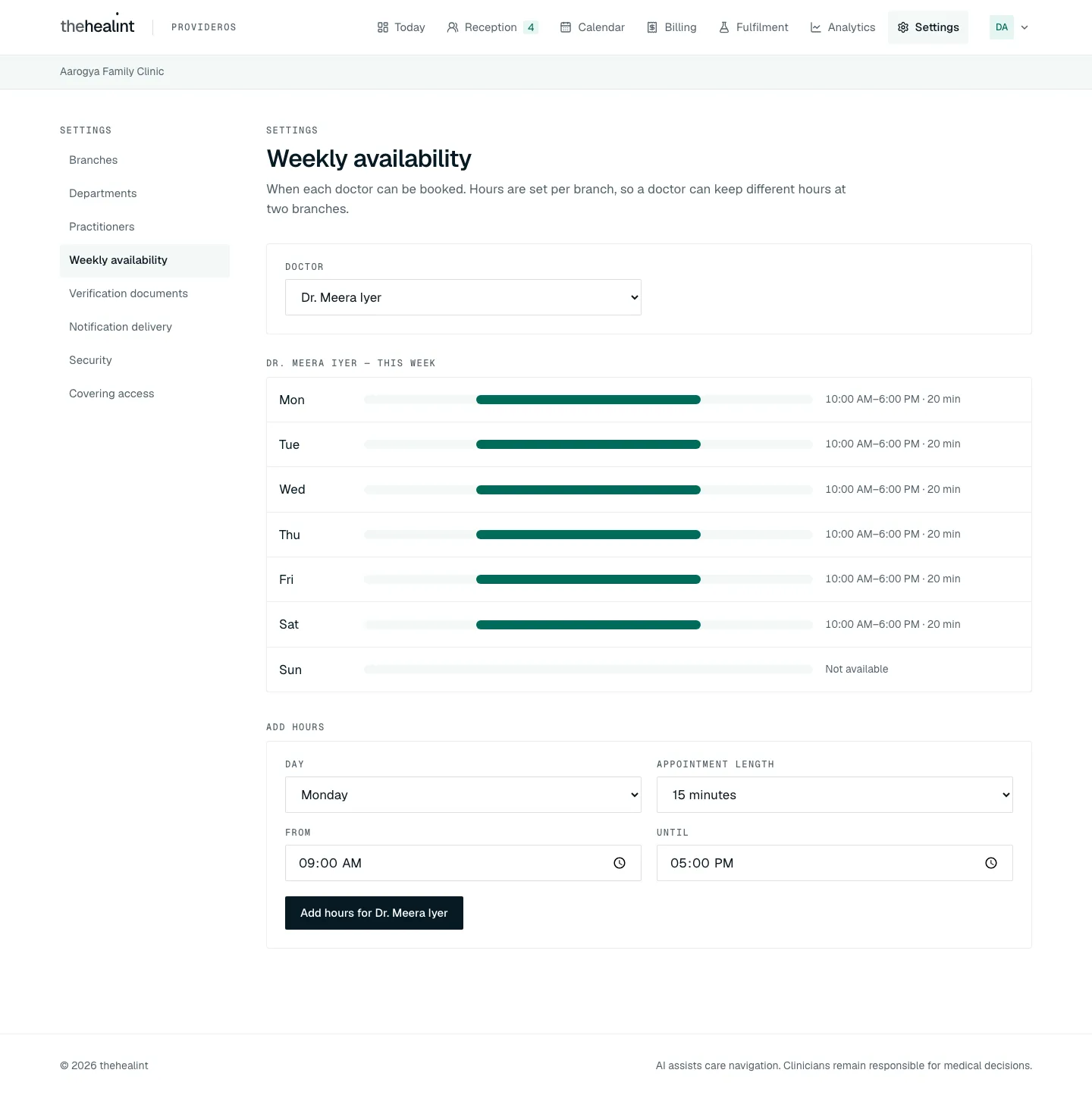Click the Reception count badge 4
Viewport: 1092px width, 1098px height.
coord(531,27)
